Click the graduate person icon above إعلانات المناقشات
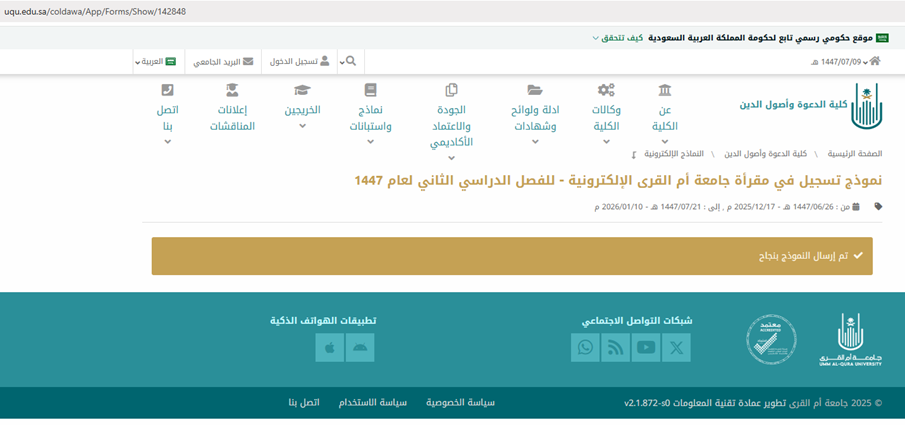Screen dimensions: 905x425 [x=232, y=90]
